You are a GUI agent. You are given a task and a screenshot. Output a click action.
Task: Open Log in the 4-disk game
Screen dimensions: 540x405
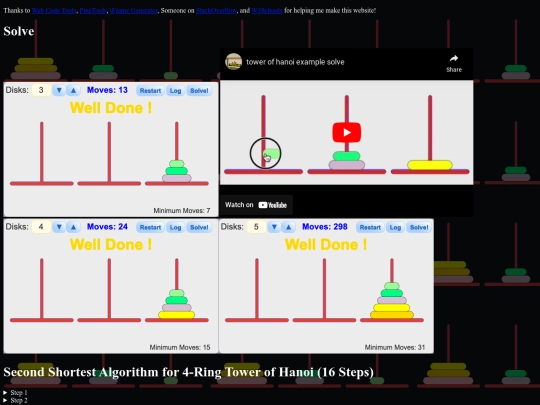(175, 227)
